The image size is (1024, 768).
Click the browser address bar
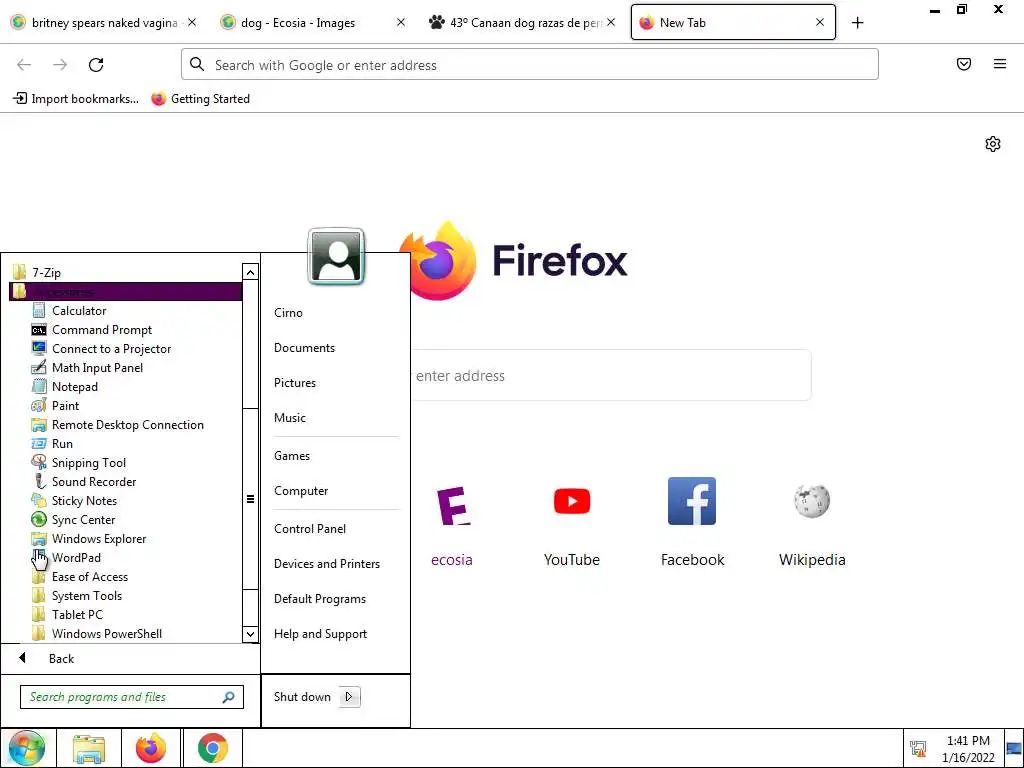point(530,65)
